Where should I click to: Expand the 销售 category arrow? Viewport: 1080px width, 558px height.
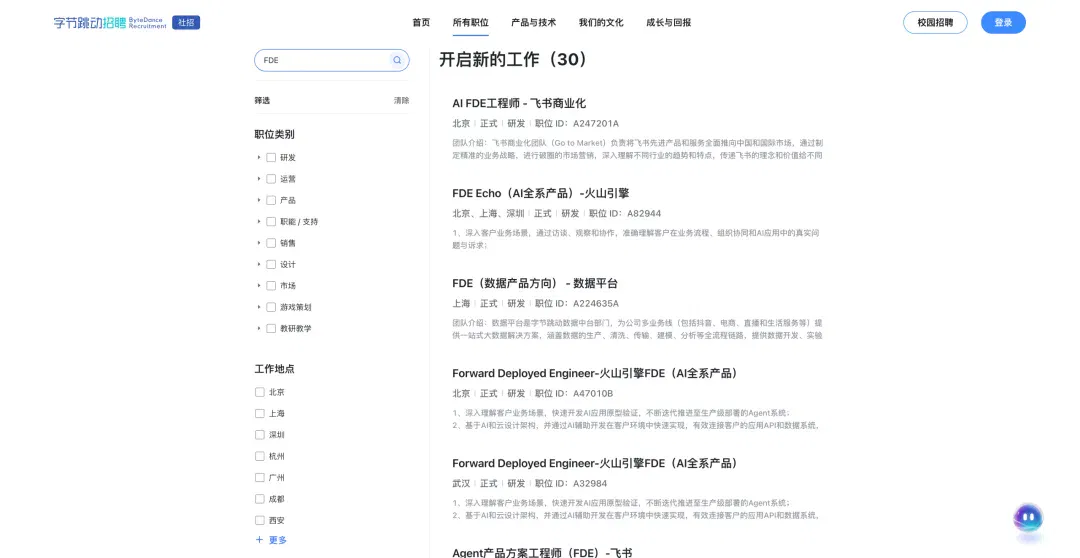[x=259, y=243]
